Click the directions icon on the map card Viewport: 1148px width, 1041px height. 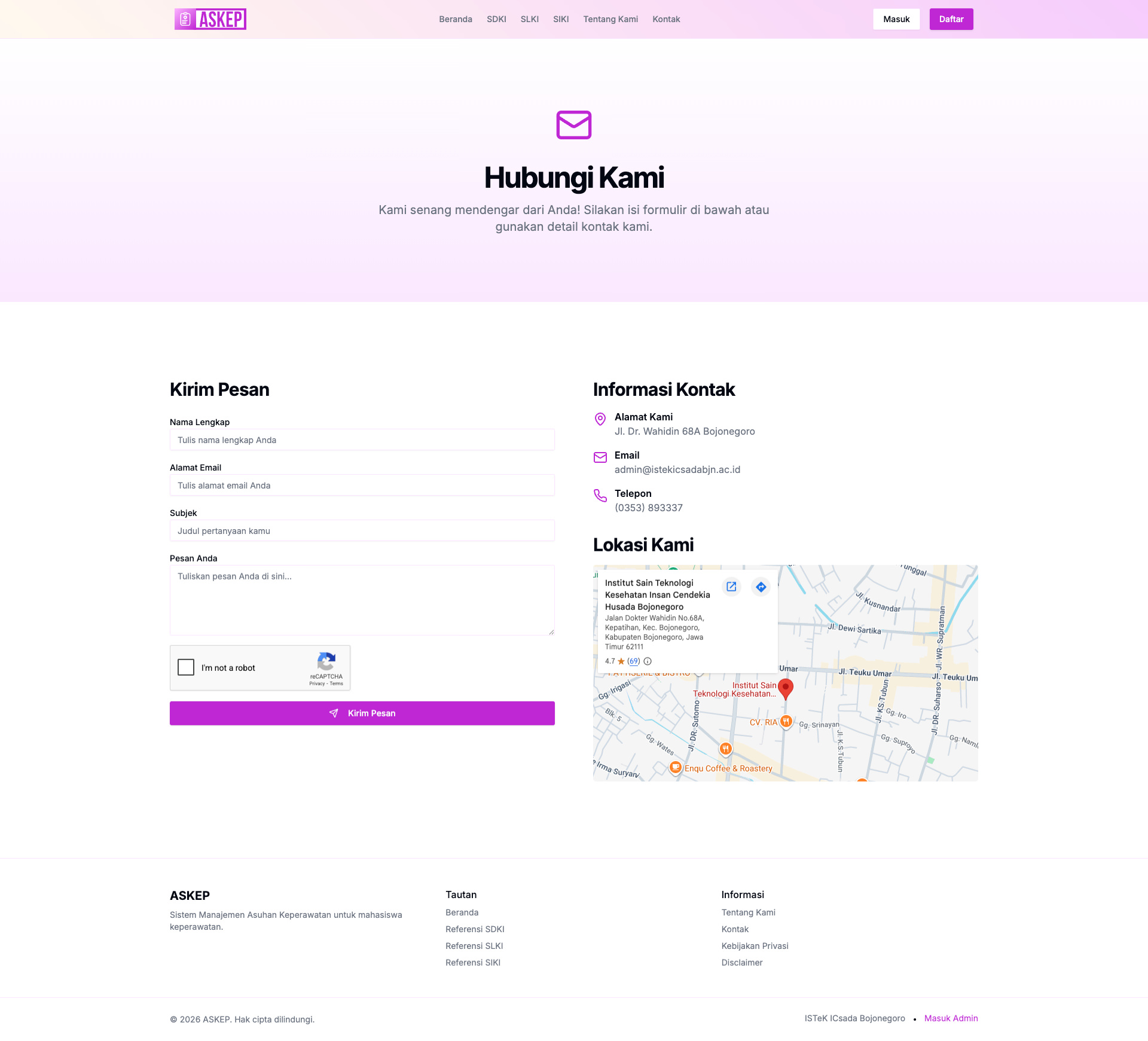click(761, 587)
